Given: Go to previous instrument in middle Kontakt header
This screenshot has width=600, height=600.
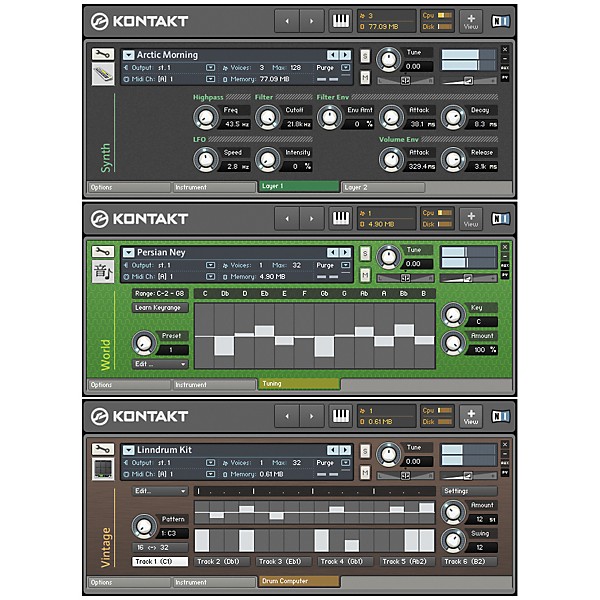Looking at the screenshot, I should click(287, 218).
